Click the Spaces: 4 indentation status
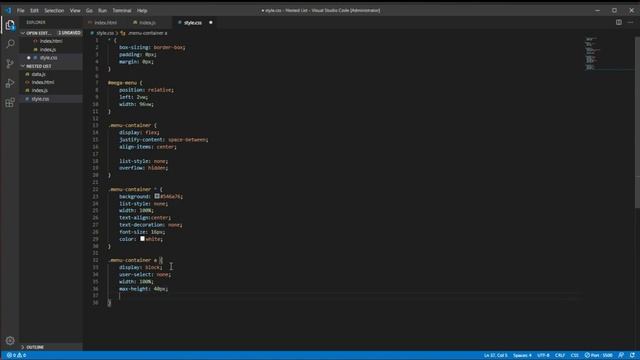 click(x=522, y=355)
